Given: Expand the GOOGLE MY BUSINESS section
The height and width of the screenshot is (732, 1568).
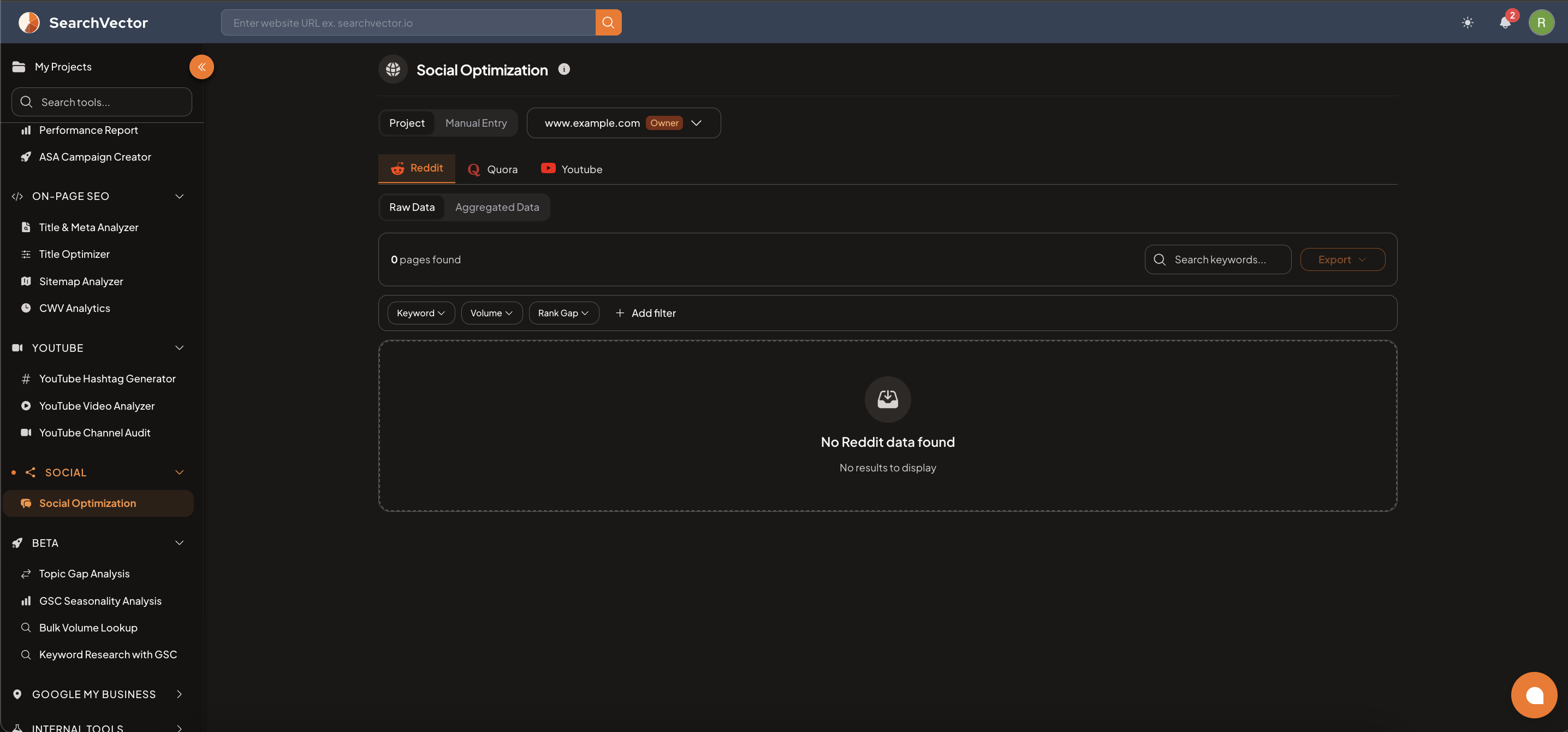Looking at the screenshot, I should click(179, 694).
